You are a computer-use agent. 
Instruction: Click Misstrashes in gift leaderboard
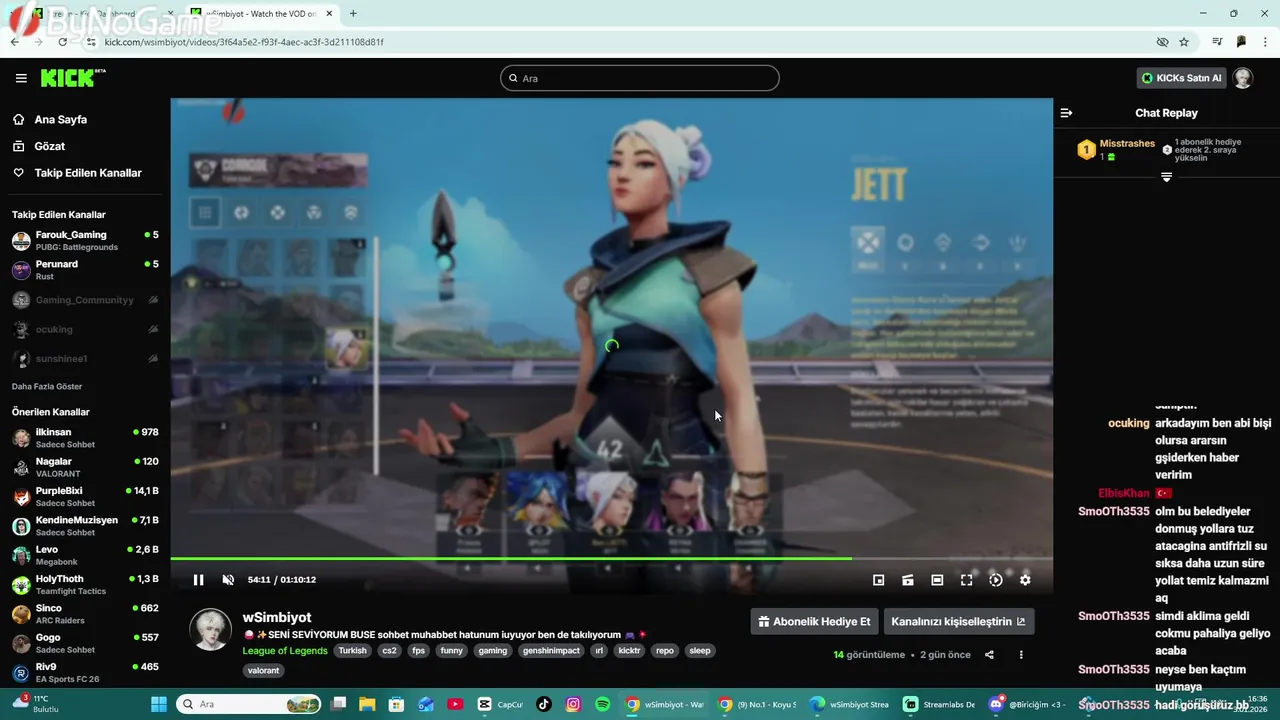tap(1127, 144)
